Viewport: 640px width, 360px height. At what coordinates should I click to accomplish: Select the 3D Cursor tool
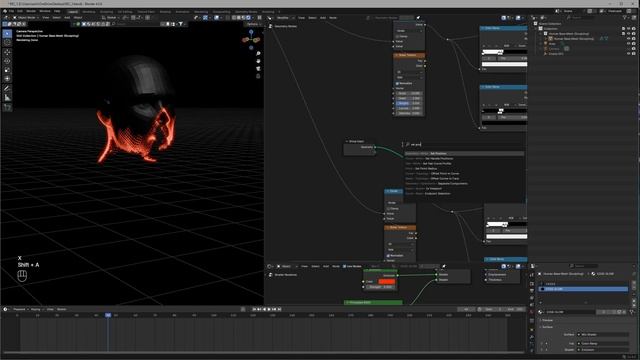pos(7,42)
